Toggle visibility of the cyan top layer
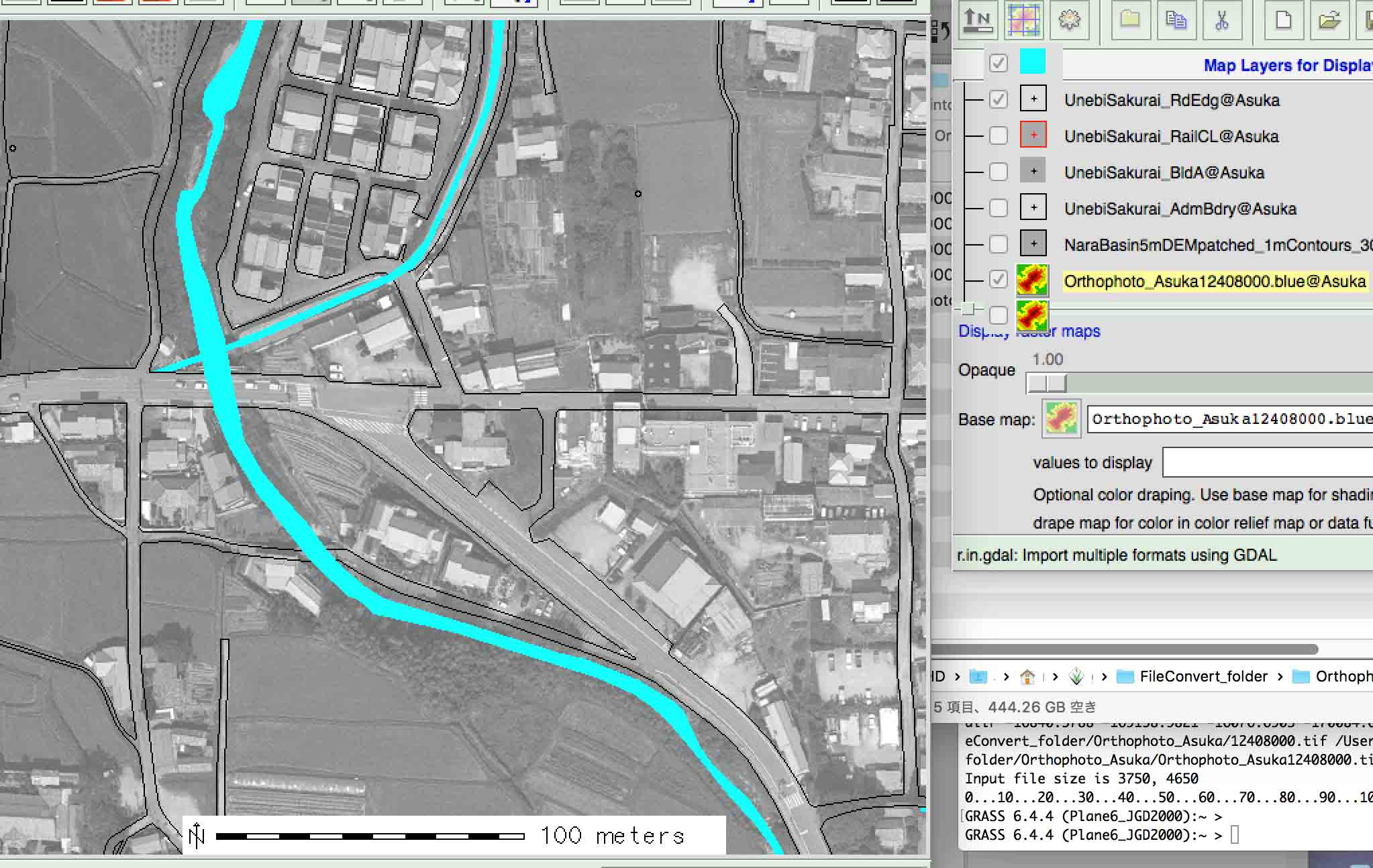This screenshot has height=868, width=1373. [999, 63]
